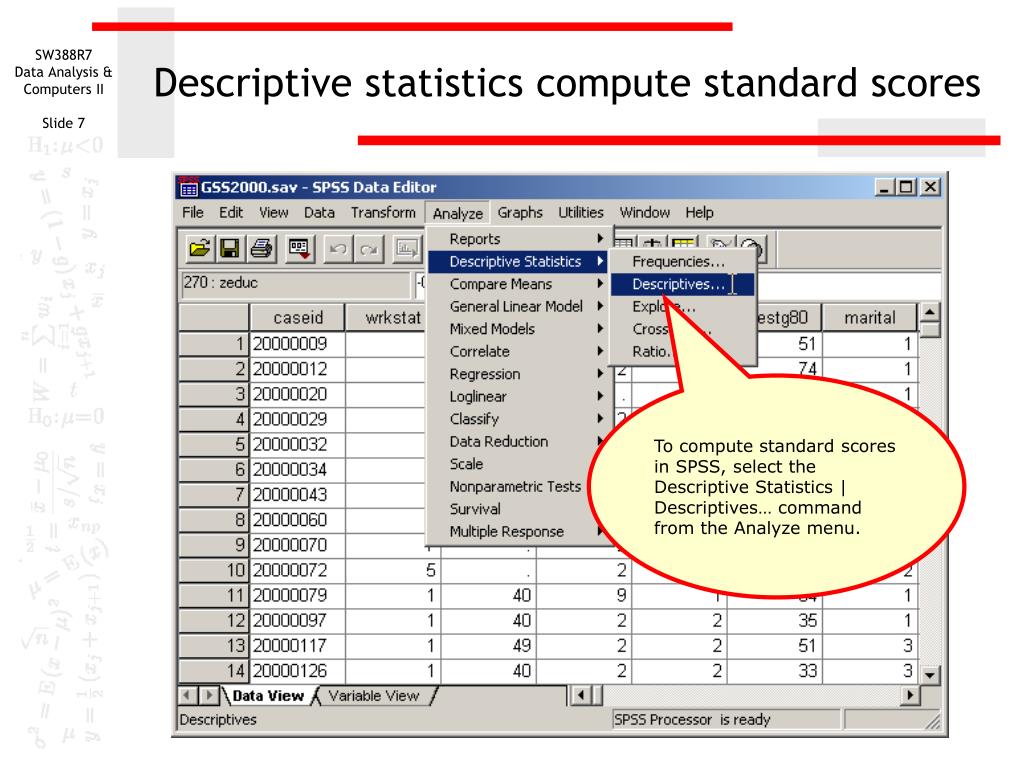This screenshot has width=1024, height=768.
Task: Click the caseid cell 20000043
Action: [x=298, y=494]
